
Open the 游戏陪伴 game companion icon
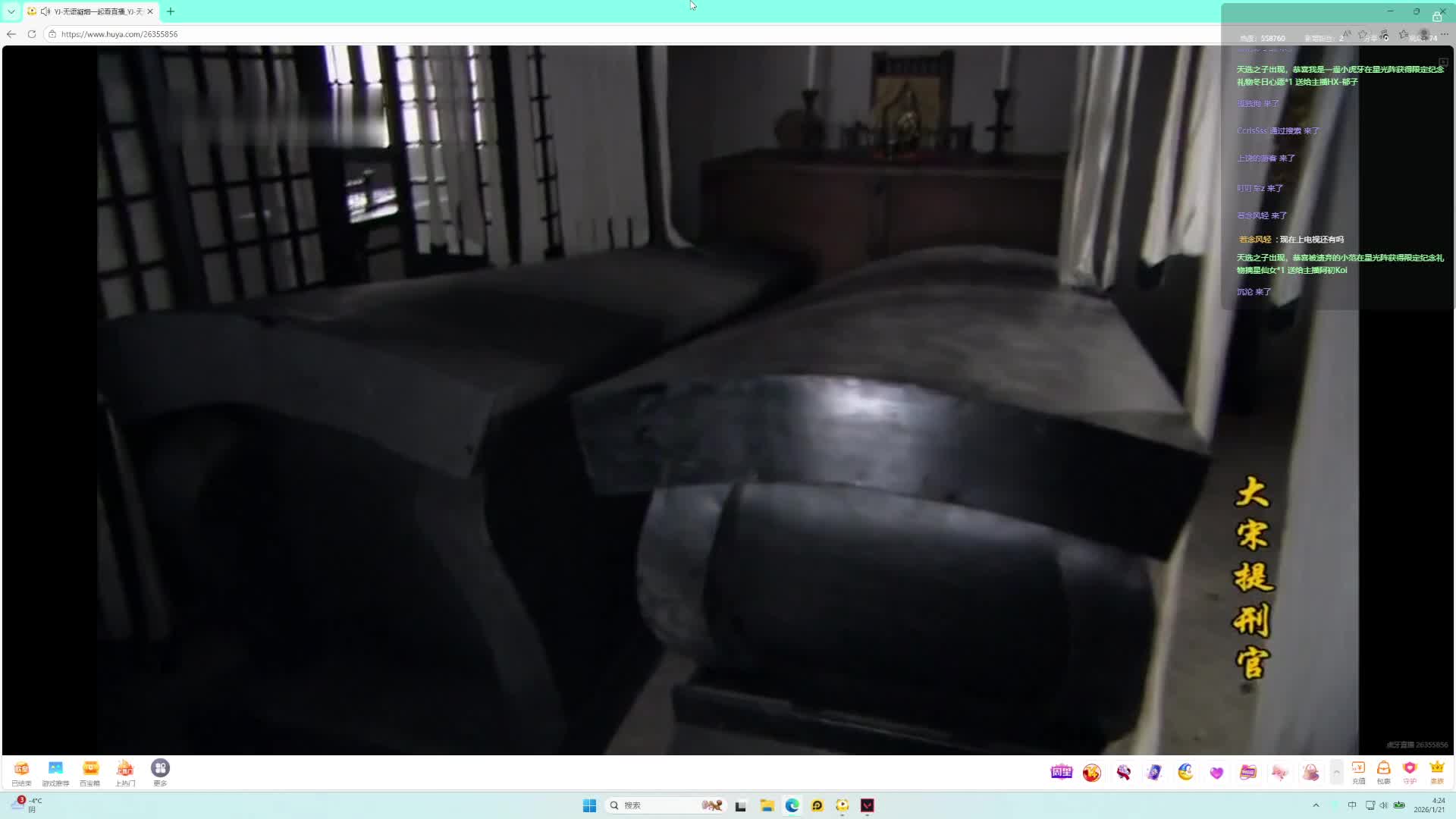(55, 769)
